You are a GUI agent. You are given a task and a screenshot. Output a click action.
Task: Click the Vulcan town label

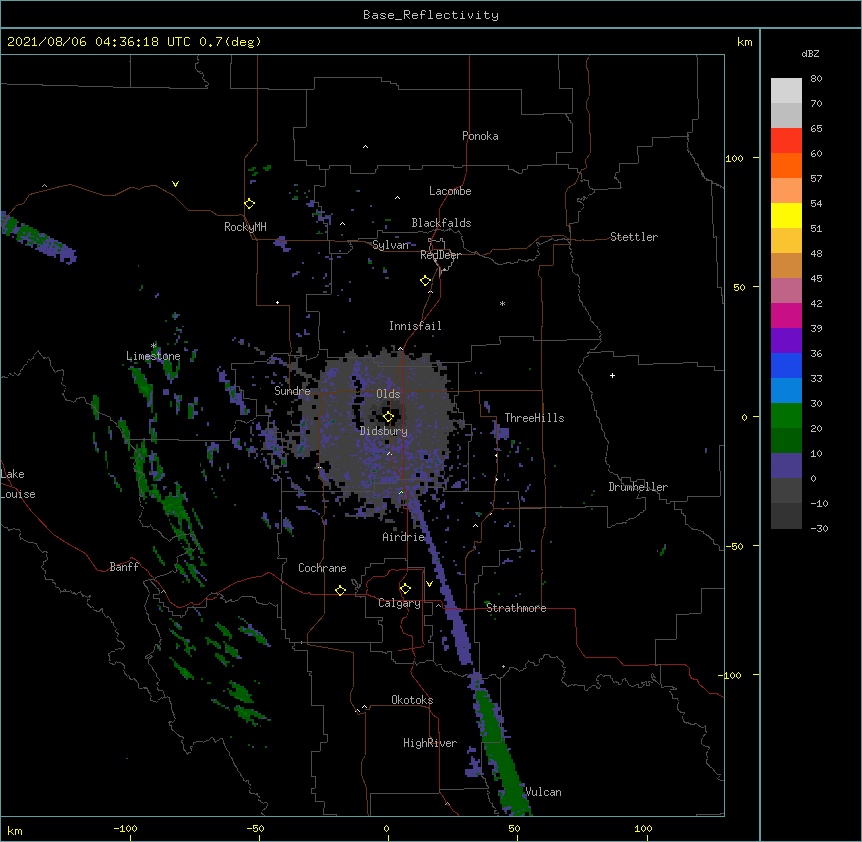pos(543,792)
